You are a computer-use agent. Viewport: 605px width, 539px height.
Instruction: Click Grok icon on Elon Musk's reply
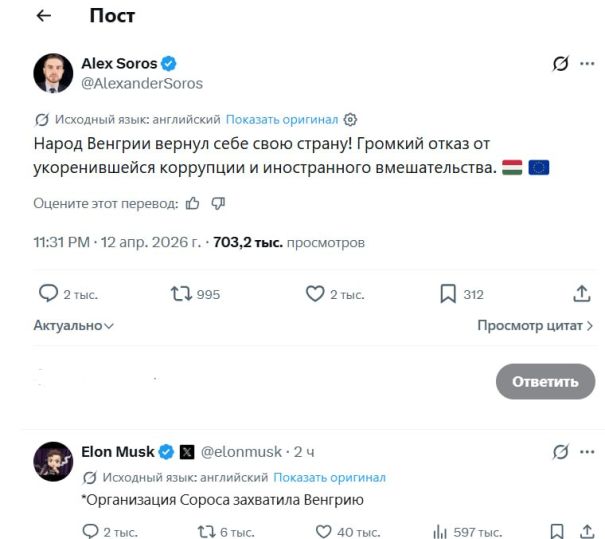click(562, 452)
